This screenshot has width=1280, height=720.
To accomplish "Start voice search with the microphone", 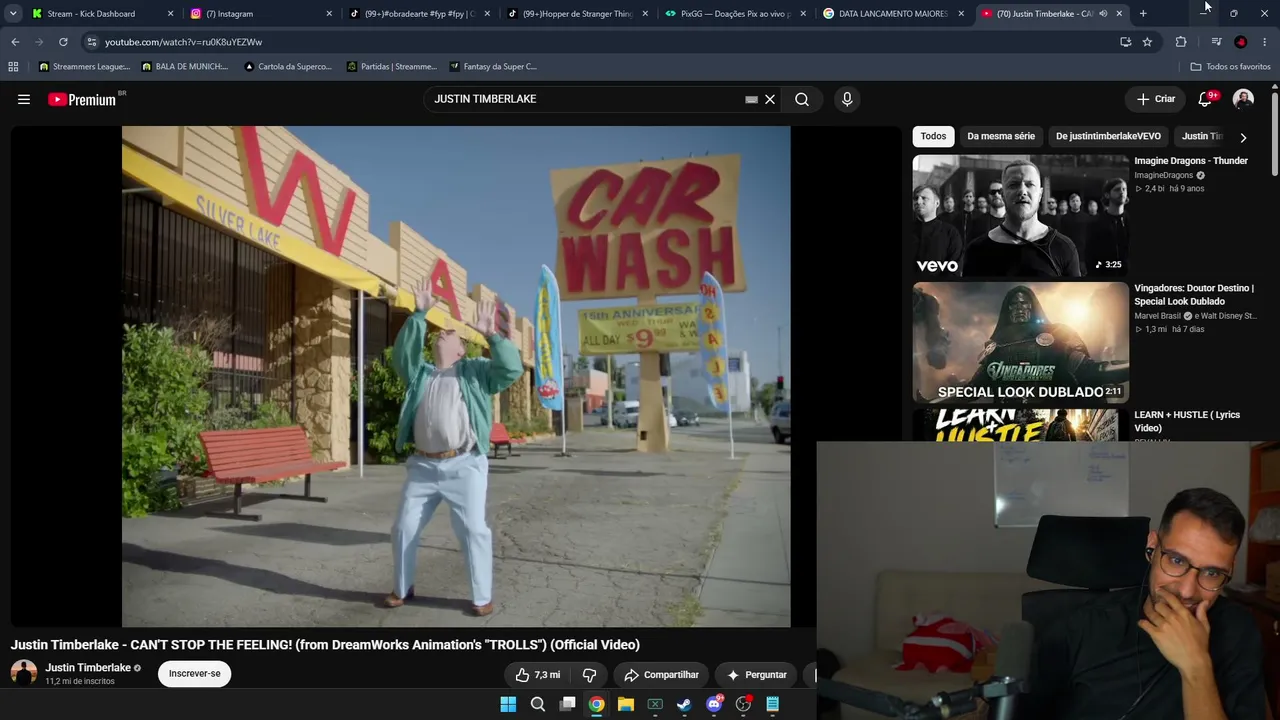I will click(x=847, y=99).
